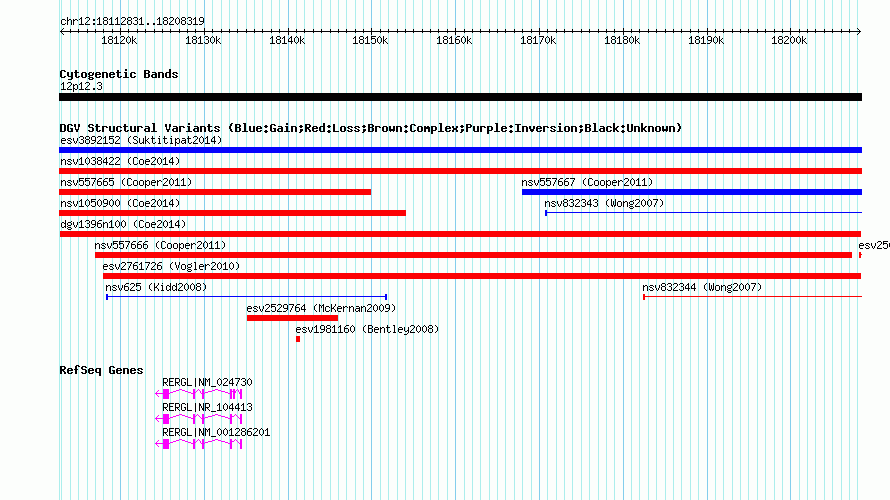Open the esv2761726 (Vogler2010) label

171,266
